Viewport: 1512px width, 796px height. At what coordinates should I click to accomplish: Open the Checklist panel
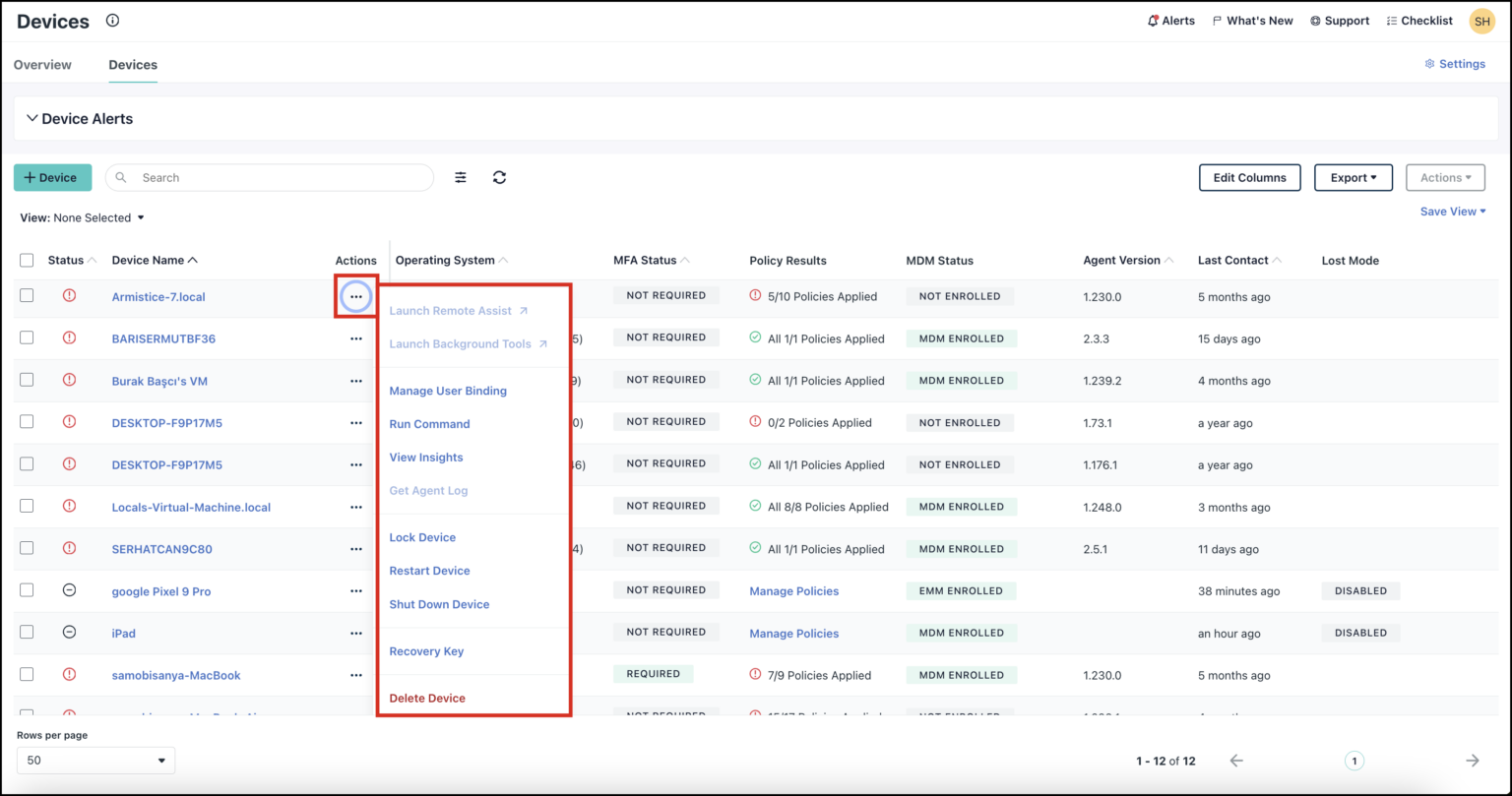click(1418, 20)
